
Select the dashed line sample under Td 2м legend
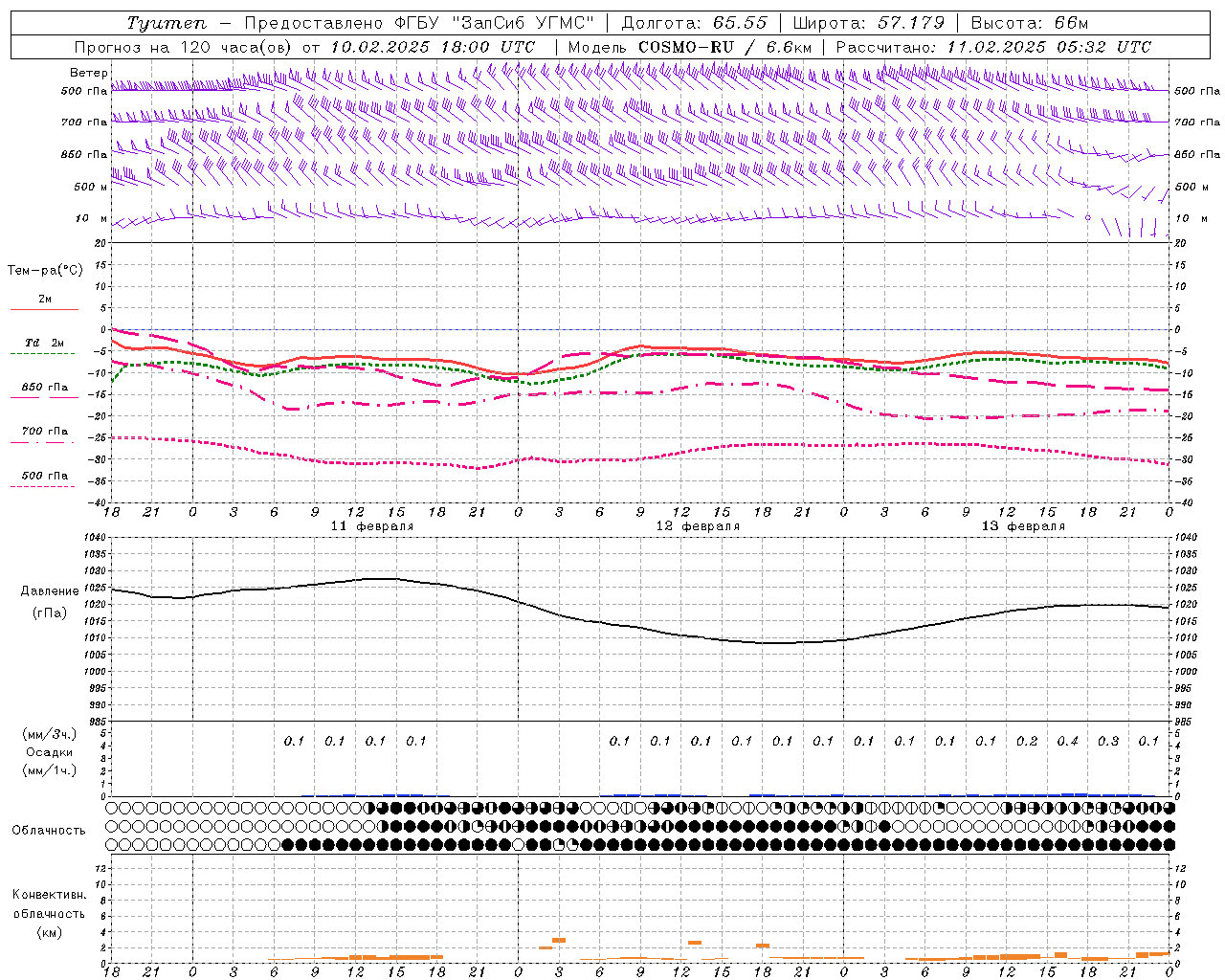[43, 354]
